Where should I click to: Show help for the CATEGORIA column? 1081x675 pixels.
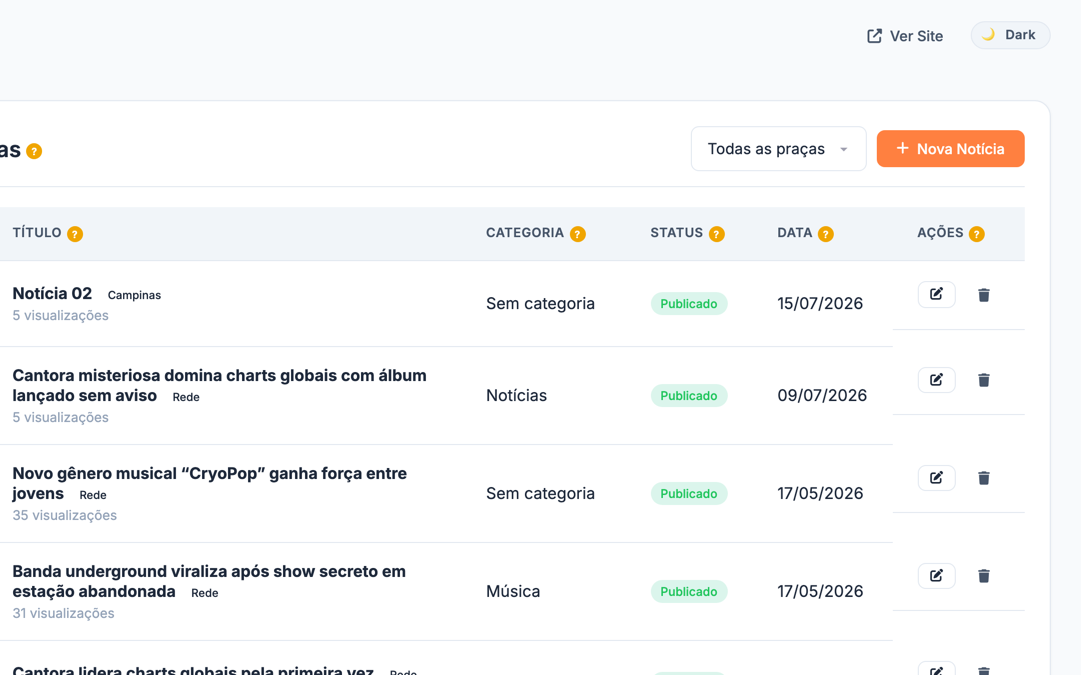click(578, 234)
